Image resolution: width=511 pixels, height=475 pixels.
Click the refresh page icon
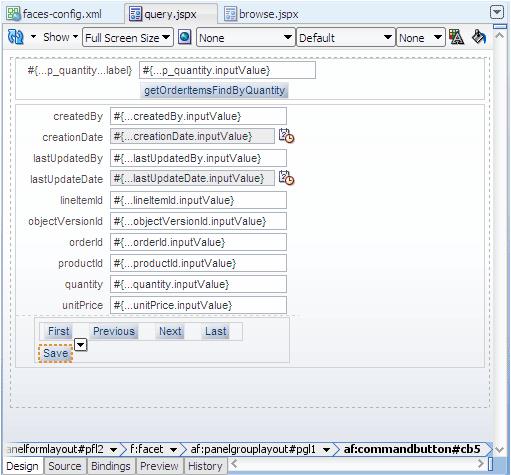coord(16,37)
